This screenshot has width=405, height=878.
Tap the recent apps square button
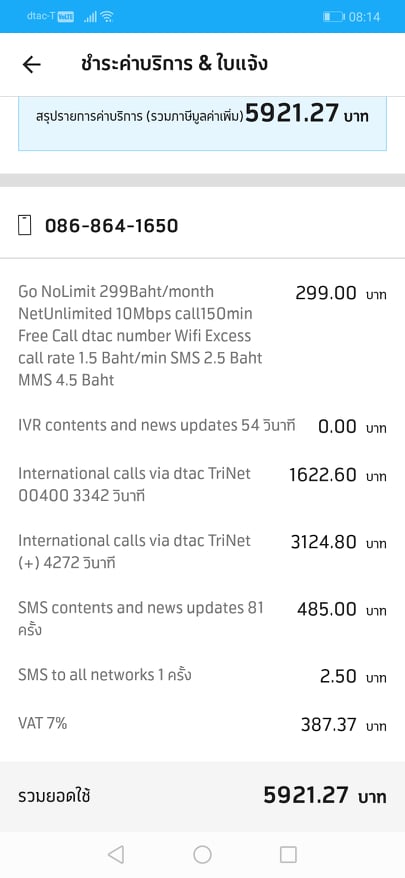(288, 854)
